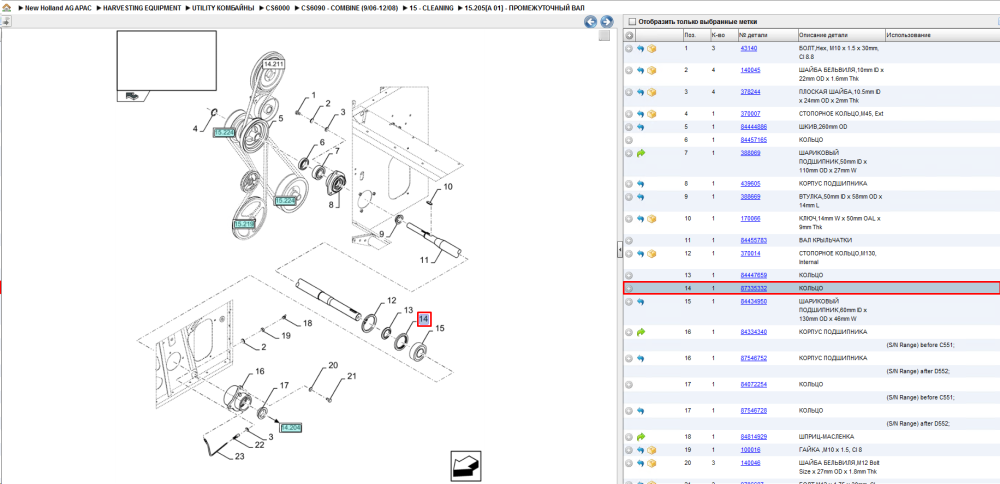
Task: Click the blue arrow icon in row 84434950
Action: pos(640,302)
